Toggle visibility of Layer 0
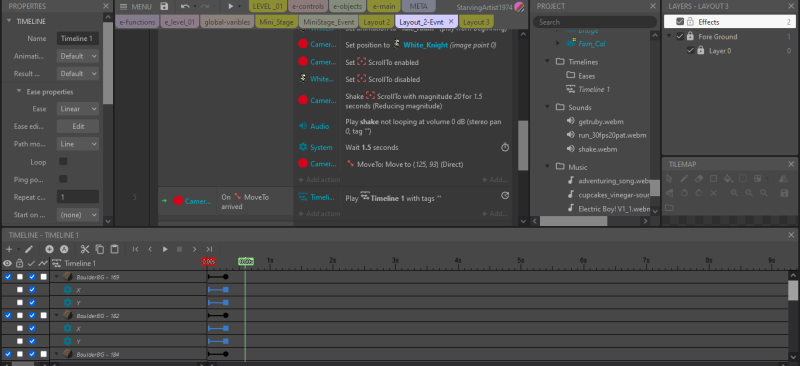Image resolution: width=800 pixels, height=366 pixels. (690, 51)
